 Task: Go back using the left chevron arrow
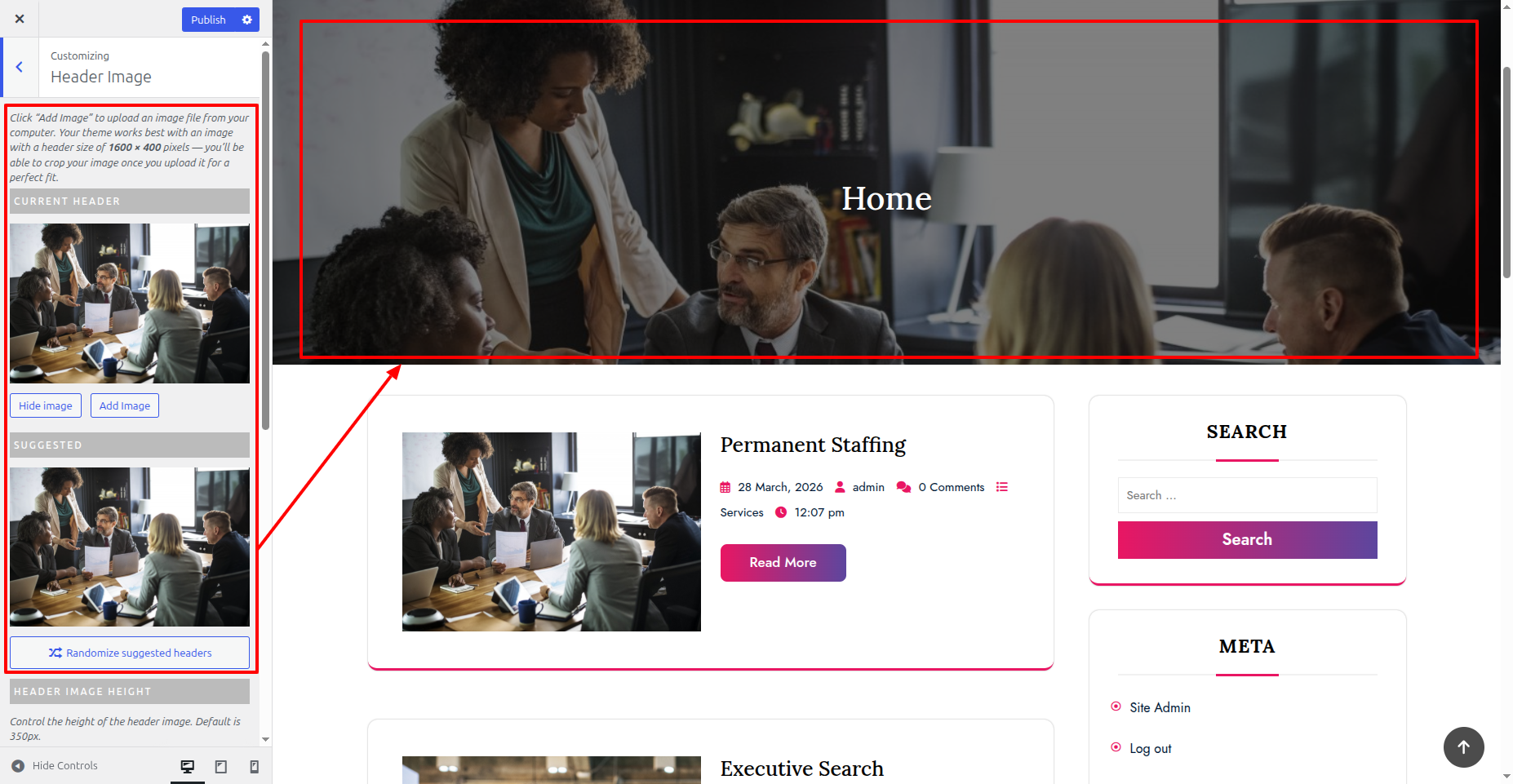[20, 67]
